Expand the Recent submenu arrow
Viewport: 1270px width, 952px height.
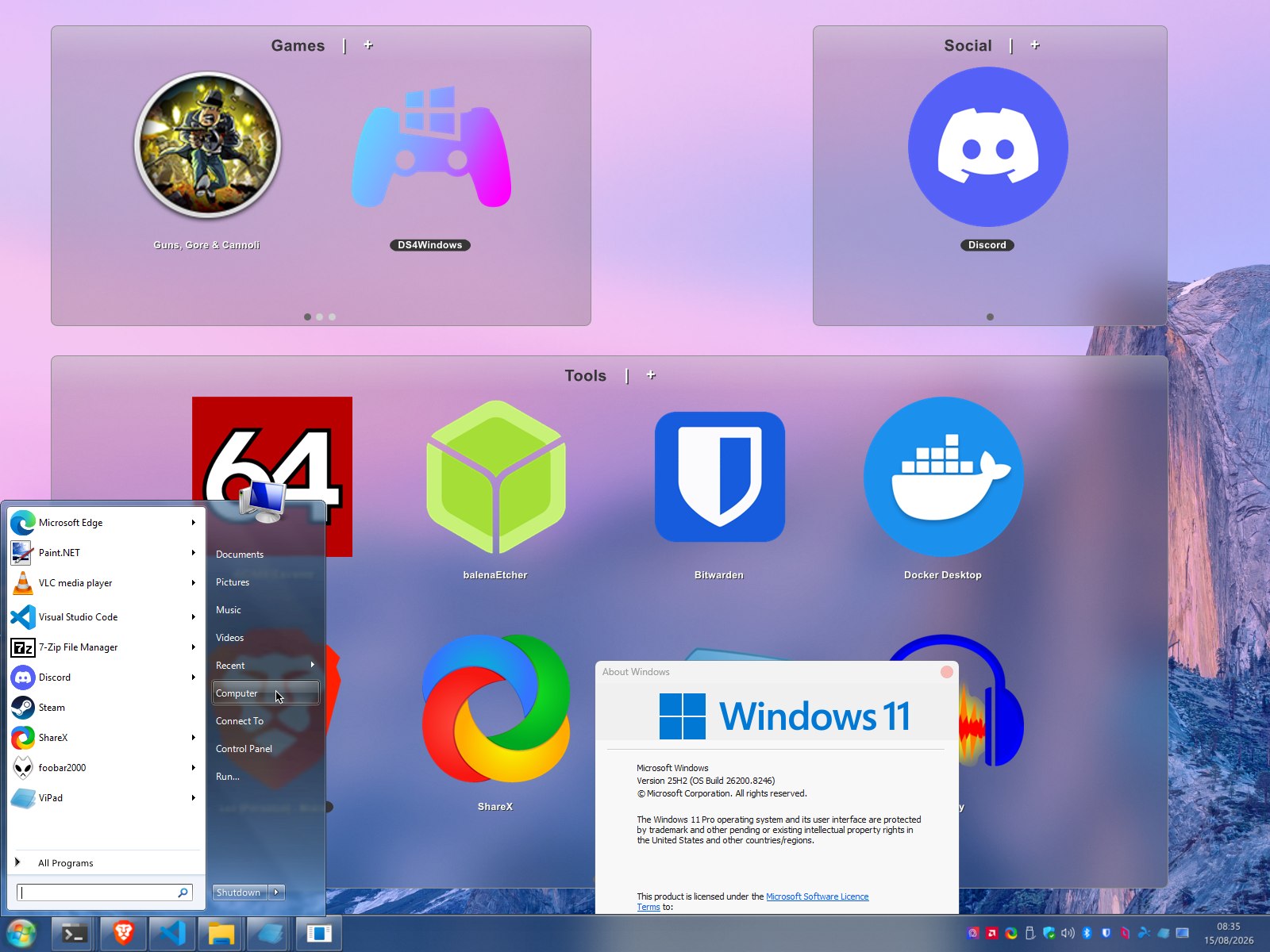click(313, 665)
